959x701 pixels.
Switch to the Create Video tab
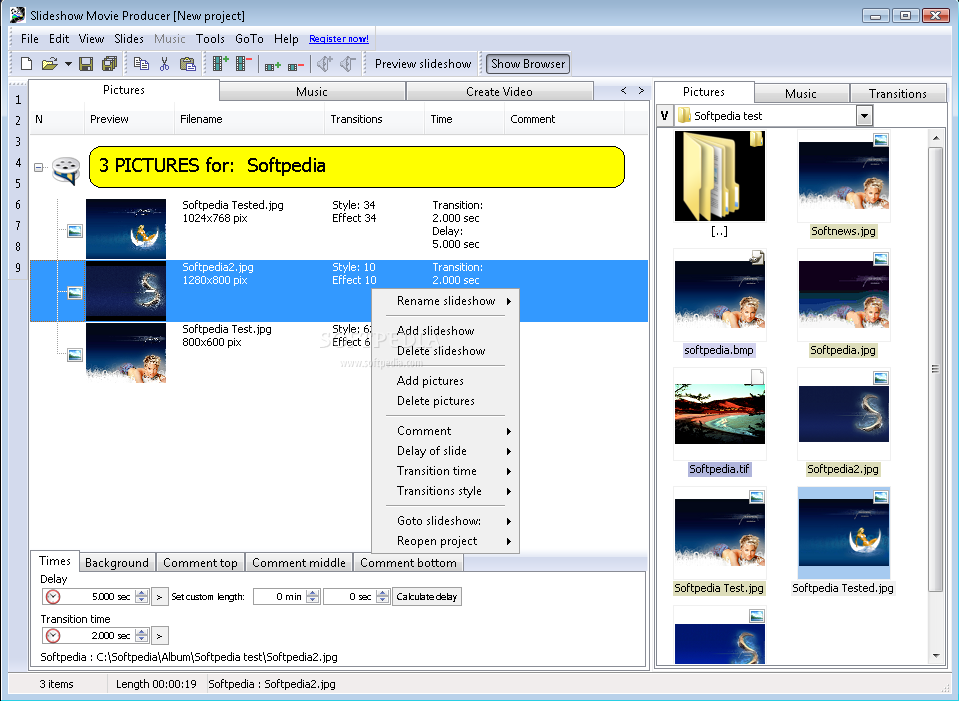tap(499, 91)
